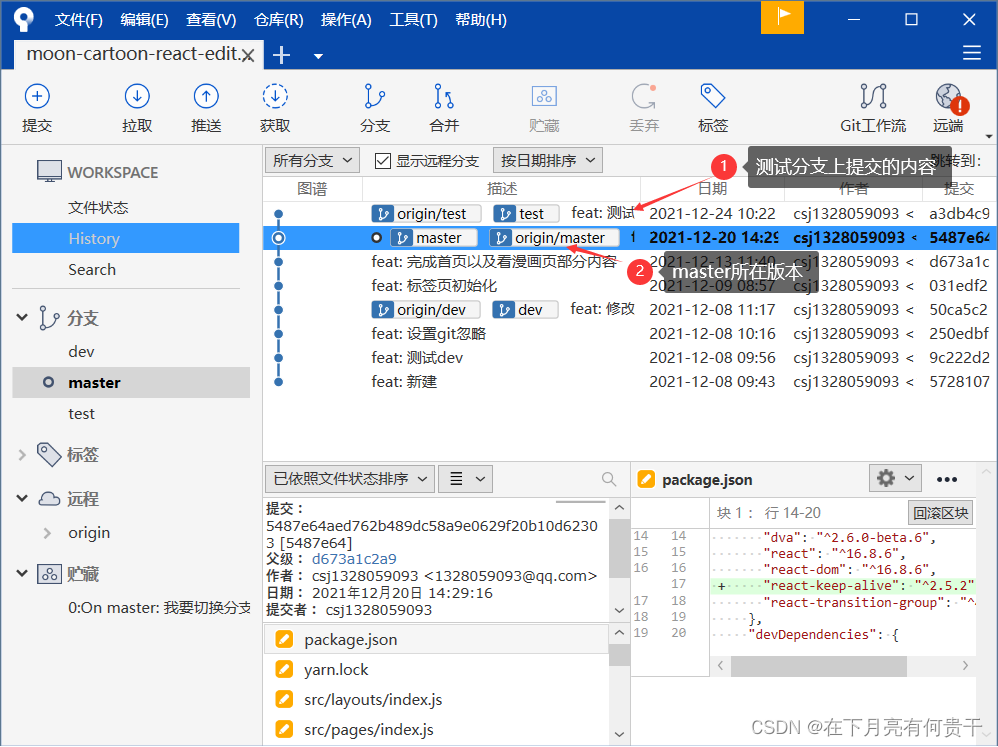Expand the origin remote node
This screenshot has height=747, width=998.
point(47,533)
